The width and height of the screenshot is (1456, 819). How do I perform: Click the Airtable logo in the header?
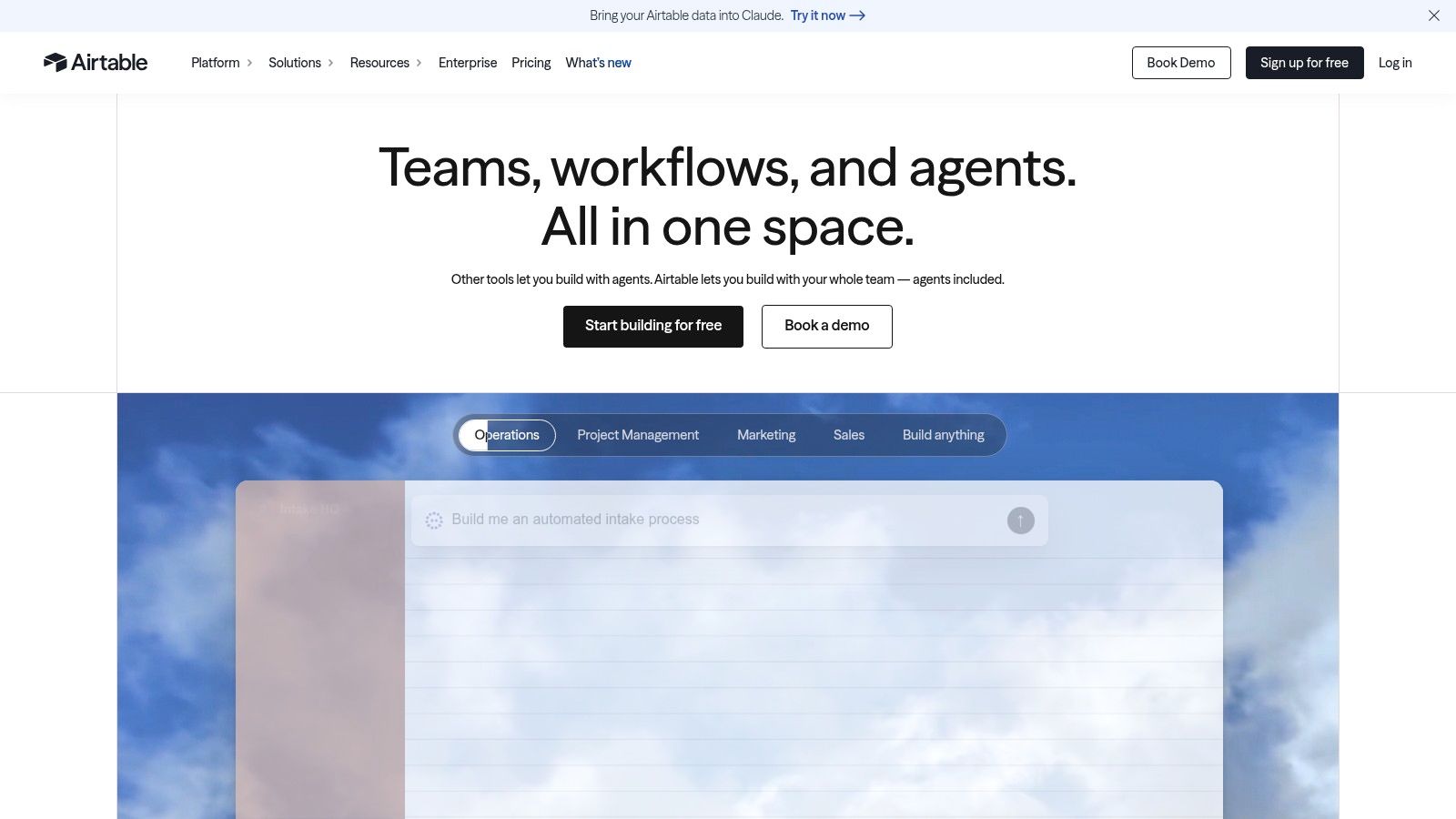(96, 62)
